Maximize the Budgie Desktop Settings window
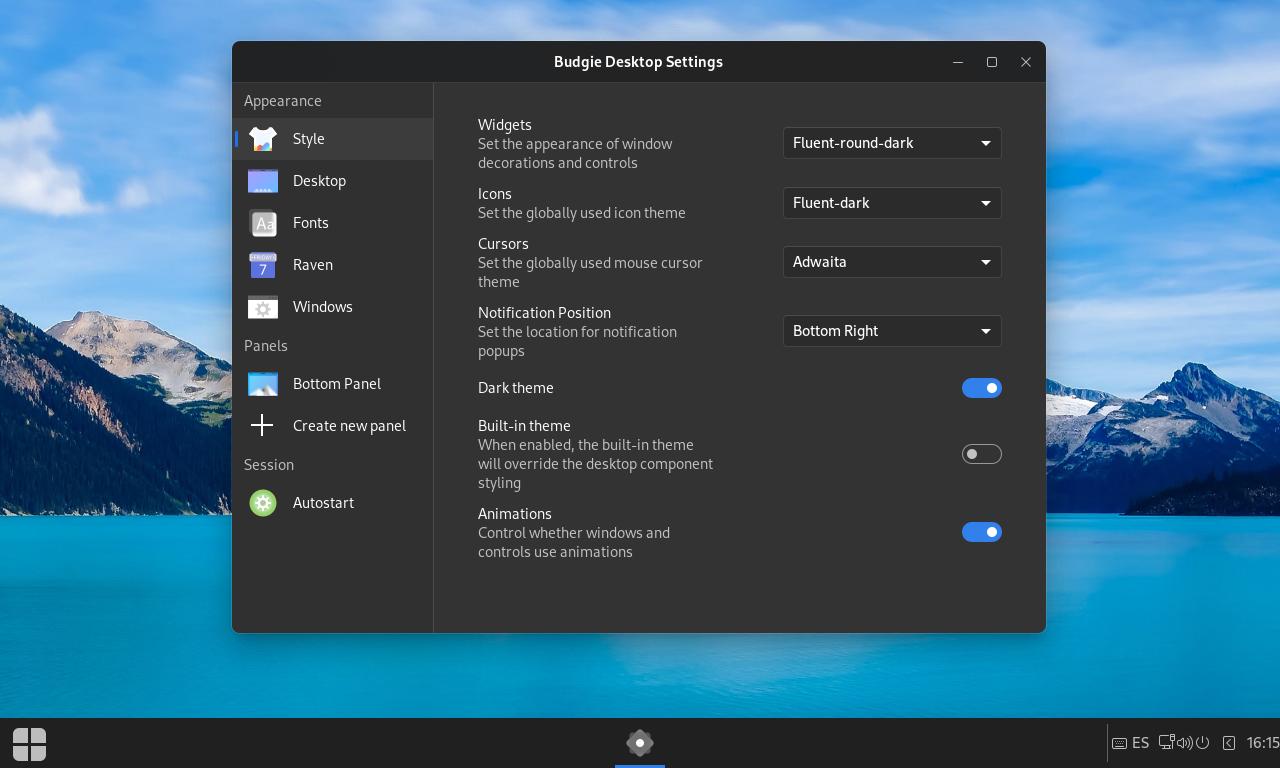This screenshot has width=1280, height=768. (992, 62)
